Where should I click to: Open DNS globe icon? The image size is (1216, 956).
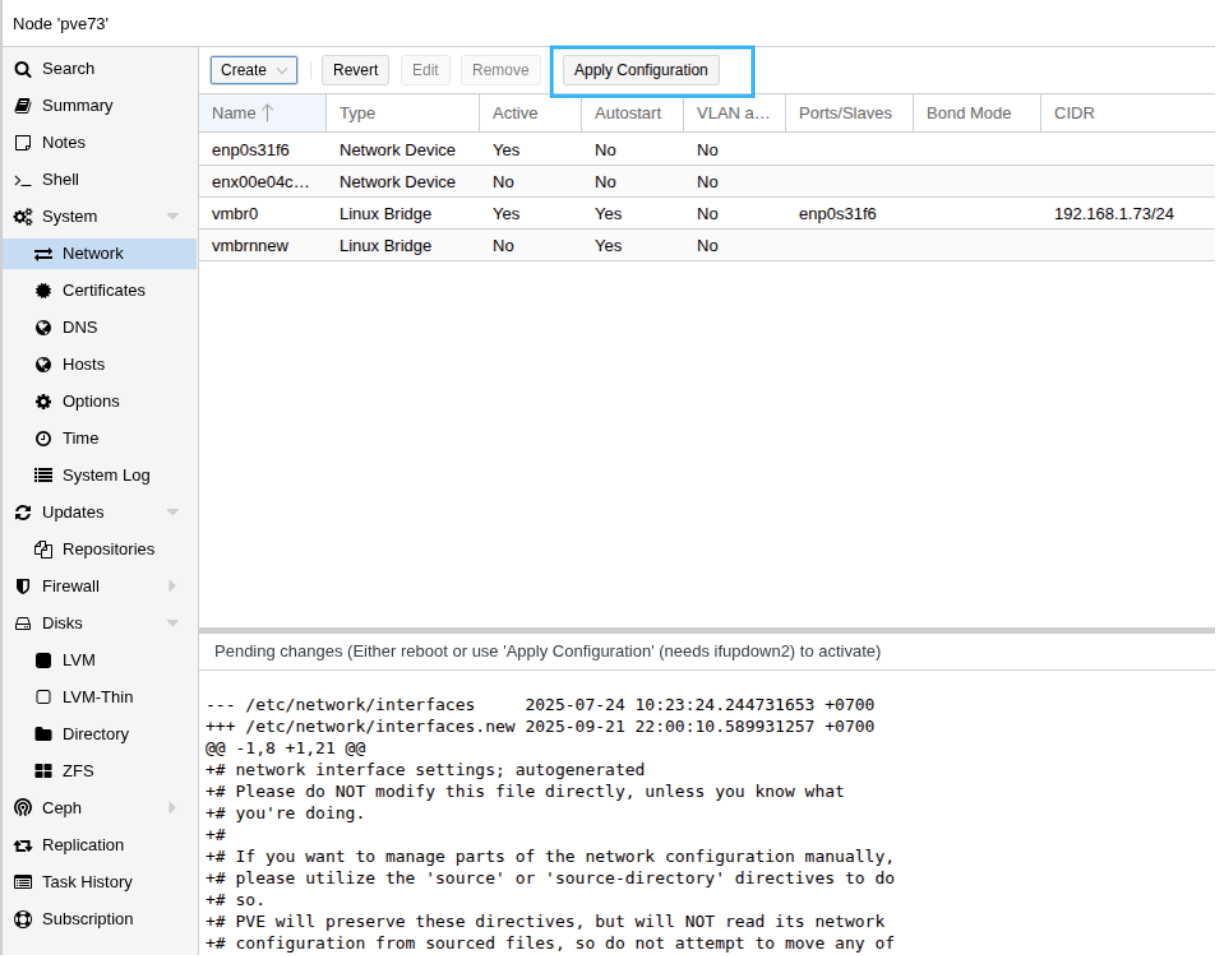pyautogui.click(x=43, y=328)
